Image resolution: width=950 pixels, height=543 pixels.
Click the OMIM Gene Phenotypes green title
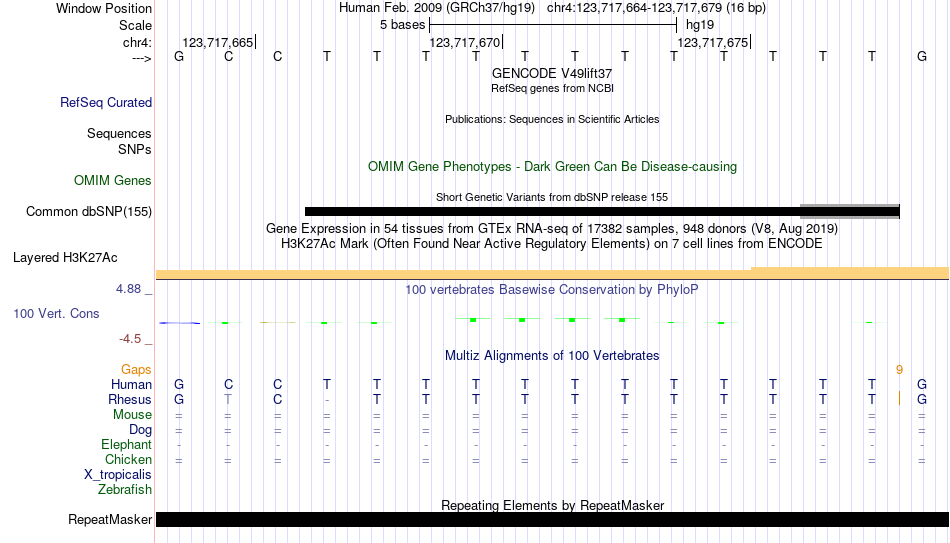tap(552, 167)
